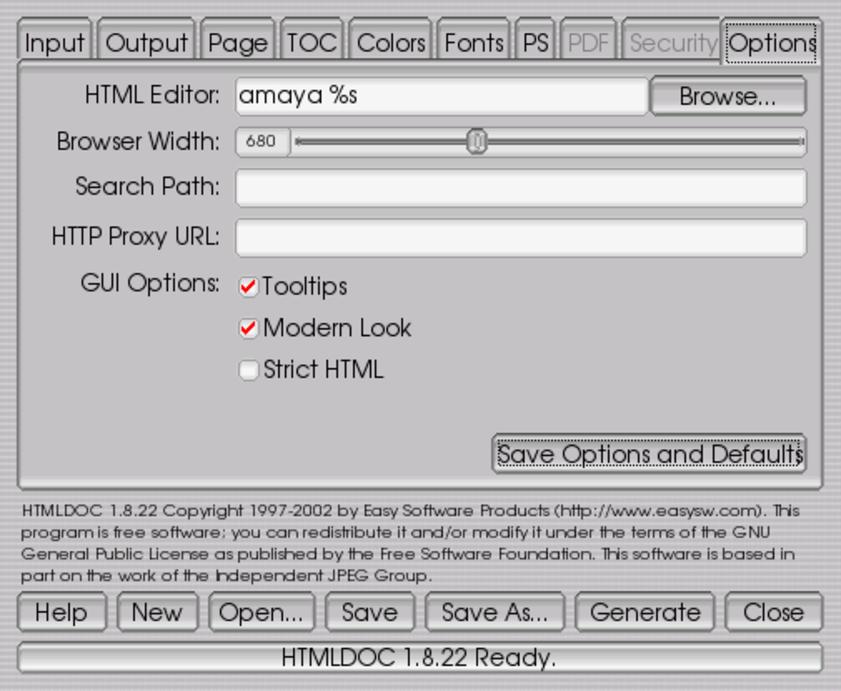This screenshot has height=691, width=841.
Task: Focus the Search Path input field
Action: point(520,187)
